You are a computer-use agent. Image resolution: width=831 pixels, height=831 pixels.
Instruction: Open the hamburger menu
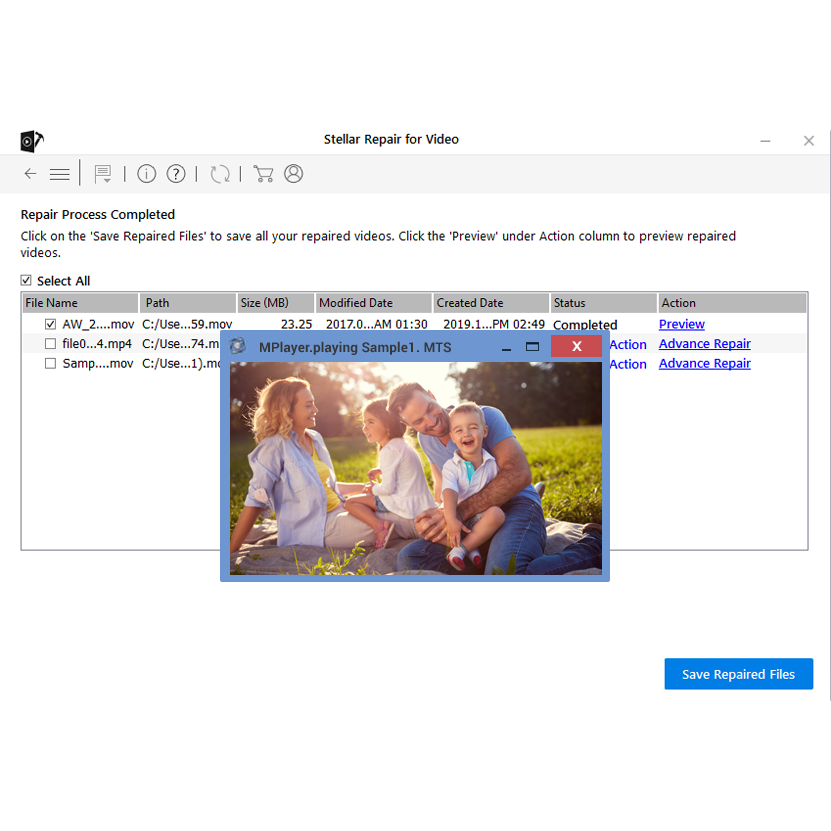[x=59, y=174]
